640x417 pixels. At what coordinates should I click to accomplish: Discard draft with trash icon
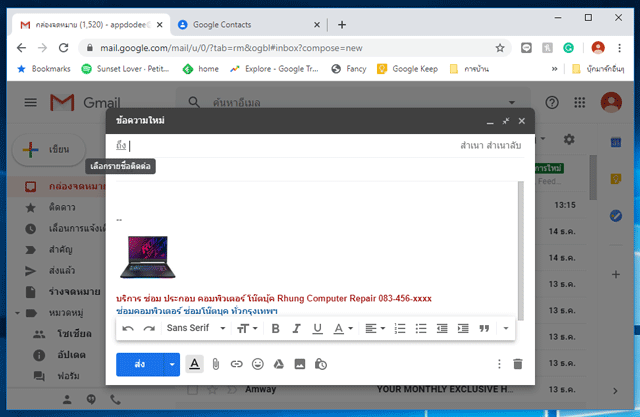tap(518, 364)
